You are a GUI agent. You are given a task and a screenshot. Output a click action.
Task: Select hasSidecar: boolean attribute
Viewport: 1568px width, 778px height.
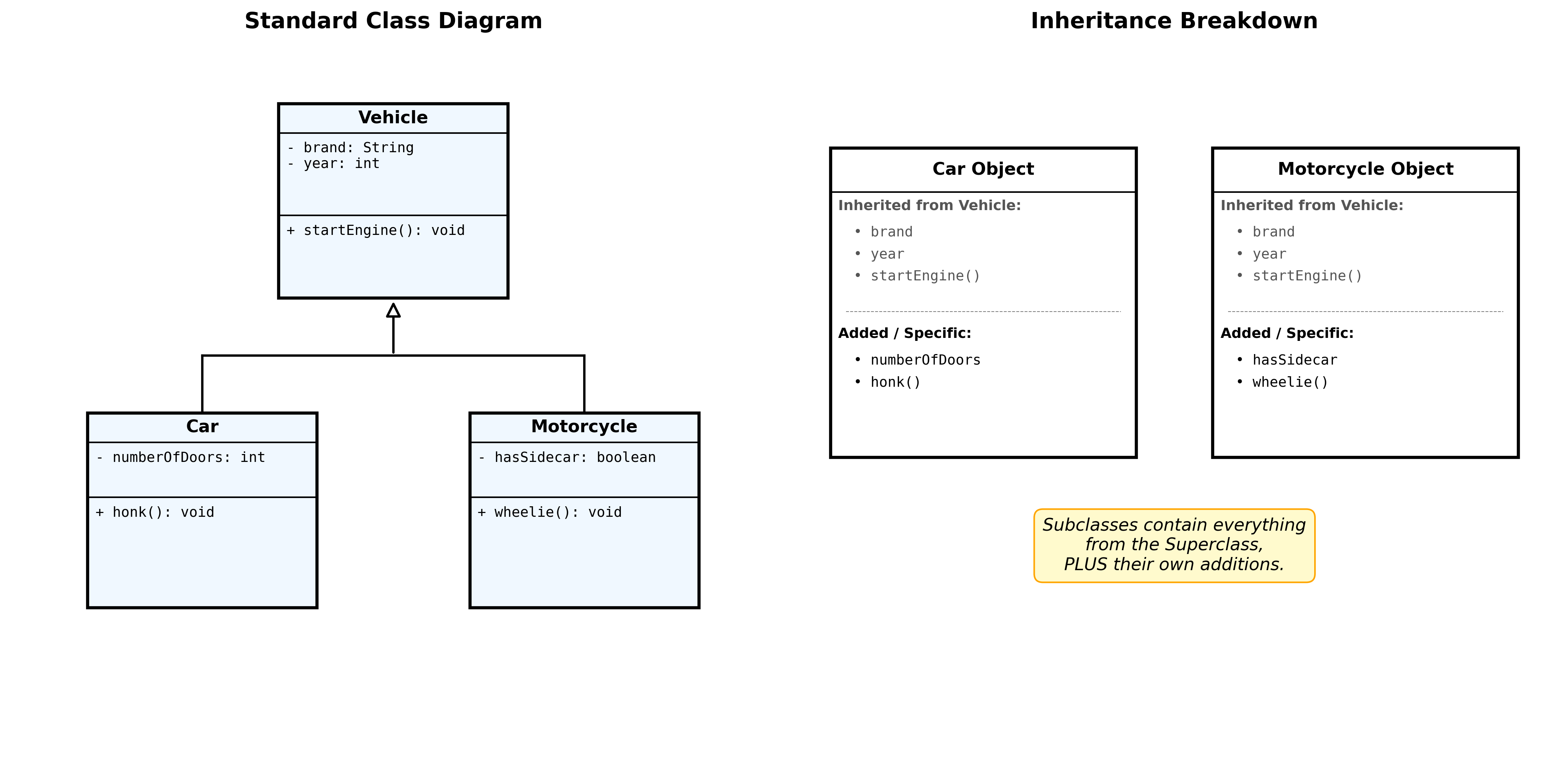[x=567, y=457]
